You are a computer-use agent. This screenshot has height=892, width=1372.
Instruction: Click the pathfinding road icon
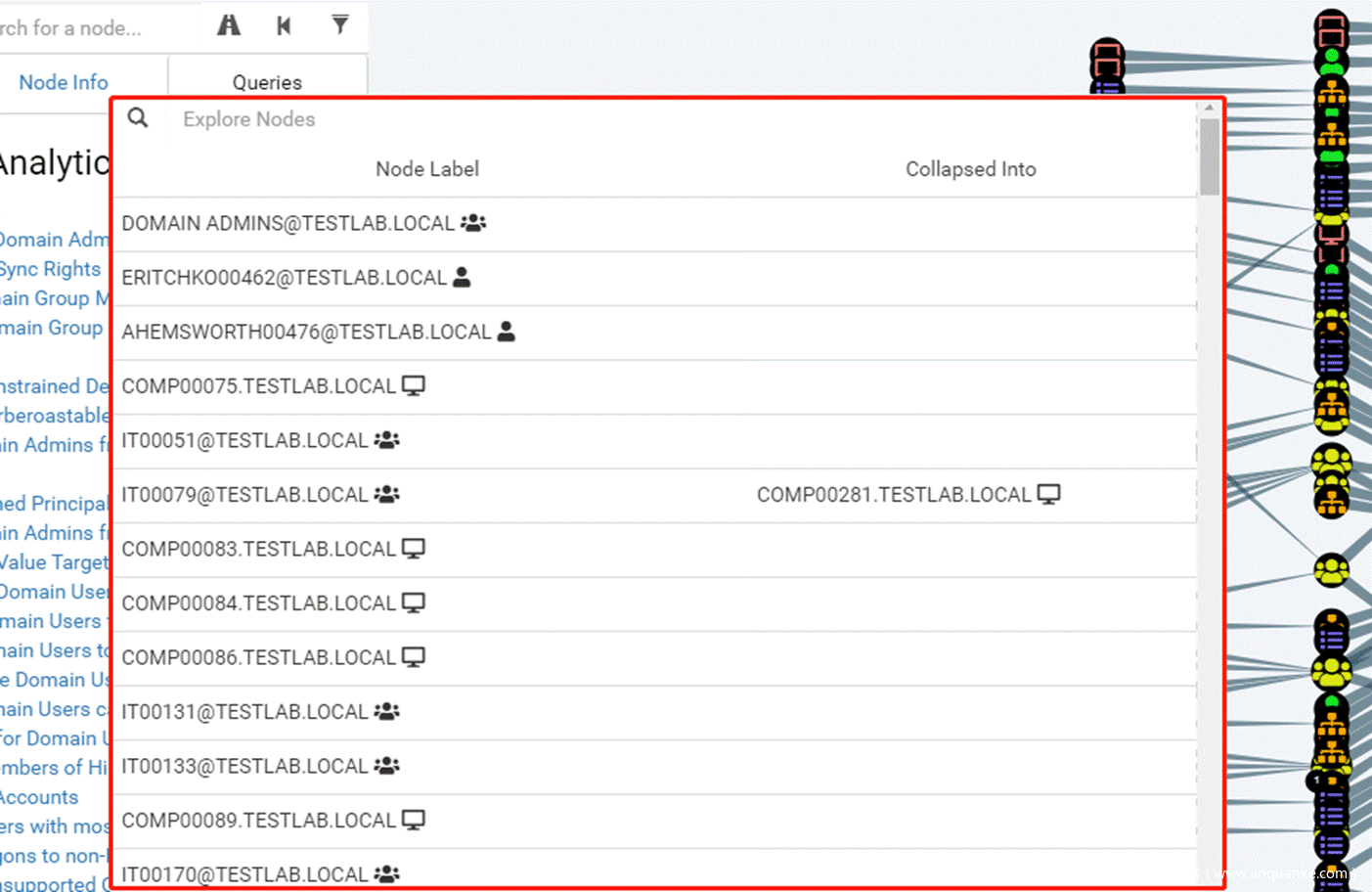[229, 25]
